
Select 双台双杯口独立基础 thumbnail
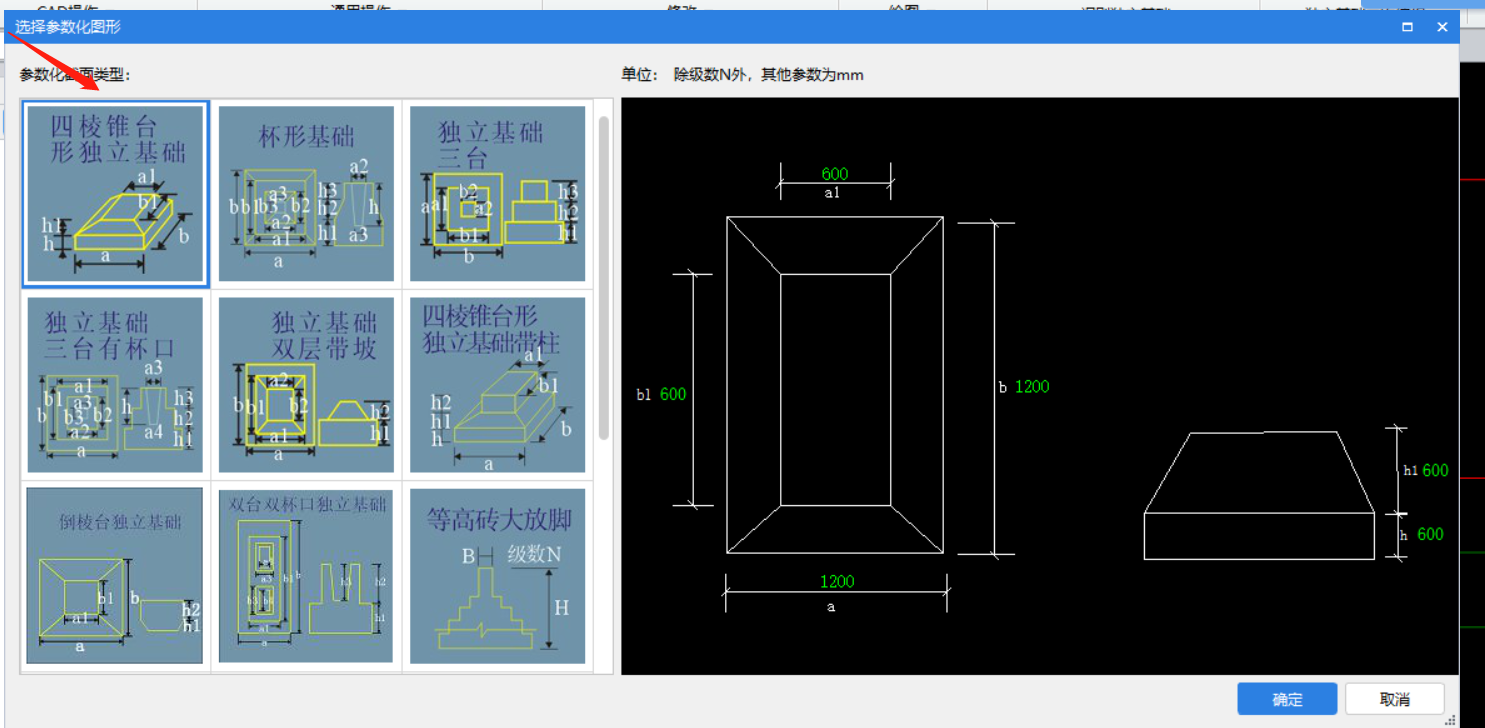306,576
